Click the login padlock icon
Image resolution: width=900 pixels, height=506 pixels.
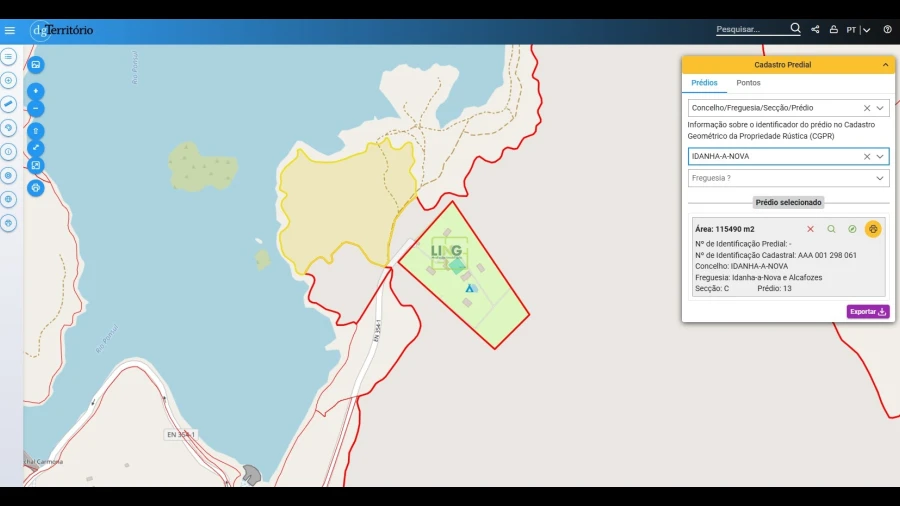pos(833,30)
